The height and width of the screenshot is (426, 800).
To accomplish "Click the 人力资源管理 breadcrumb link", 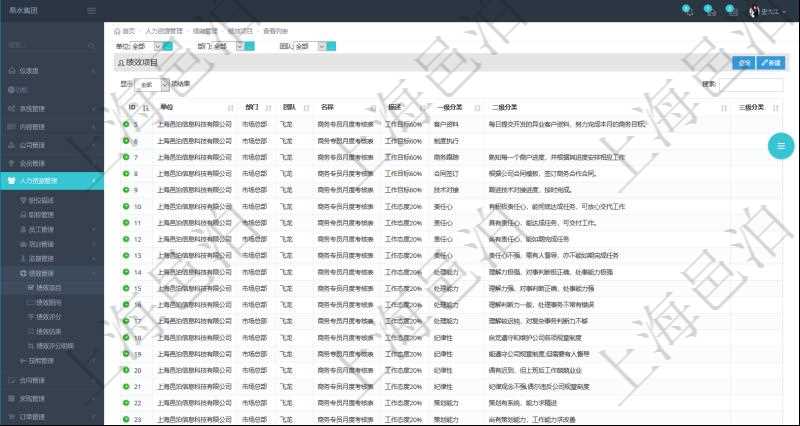I will pyautogui.click(x=163, y=31).
